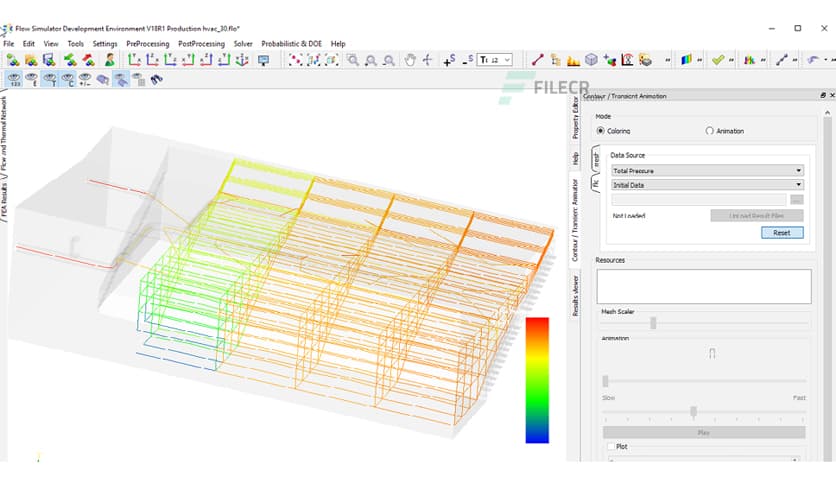
Task: Select the Coloring mode radio button
Action: coord(601,131)
